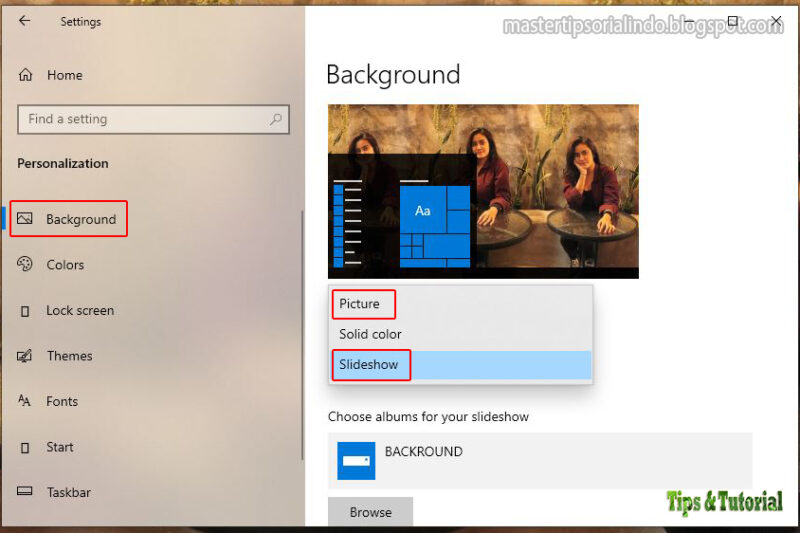Open Colors using the palette icon
The width and height of the screenshot is (800, 533).
point(24,264)
